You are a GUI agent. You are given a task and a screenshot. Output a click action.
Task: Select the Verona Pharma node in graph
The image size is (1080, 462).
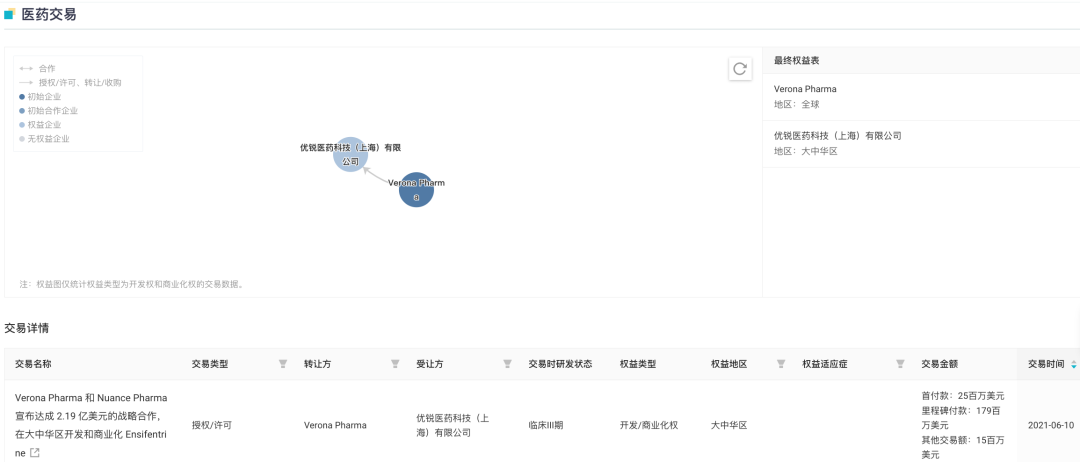coord(416,190)
